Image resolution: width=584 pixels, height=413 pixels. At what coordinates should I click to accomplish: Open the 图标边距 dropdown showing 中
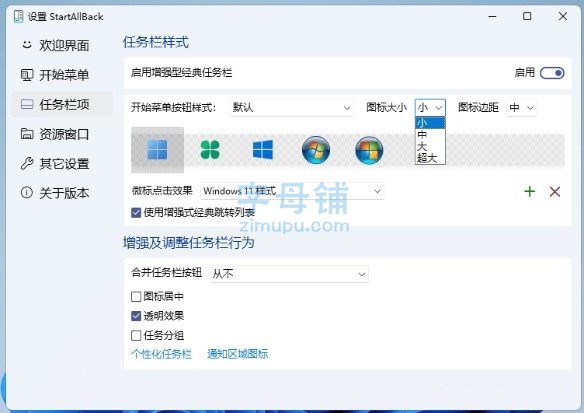tap(521, 108)
